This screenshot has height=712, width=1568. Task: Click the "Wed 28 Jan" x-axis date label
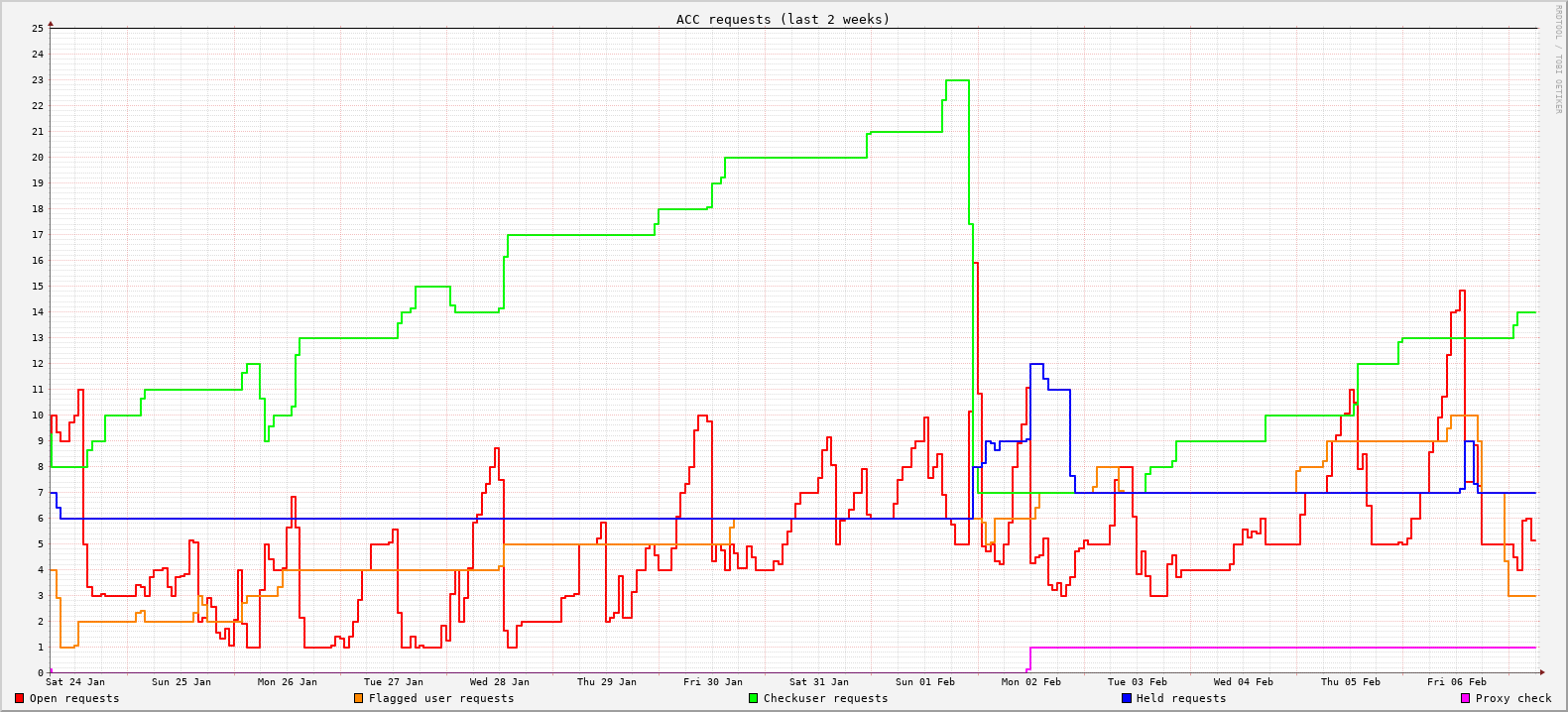tap(500, 681)
